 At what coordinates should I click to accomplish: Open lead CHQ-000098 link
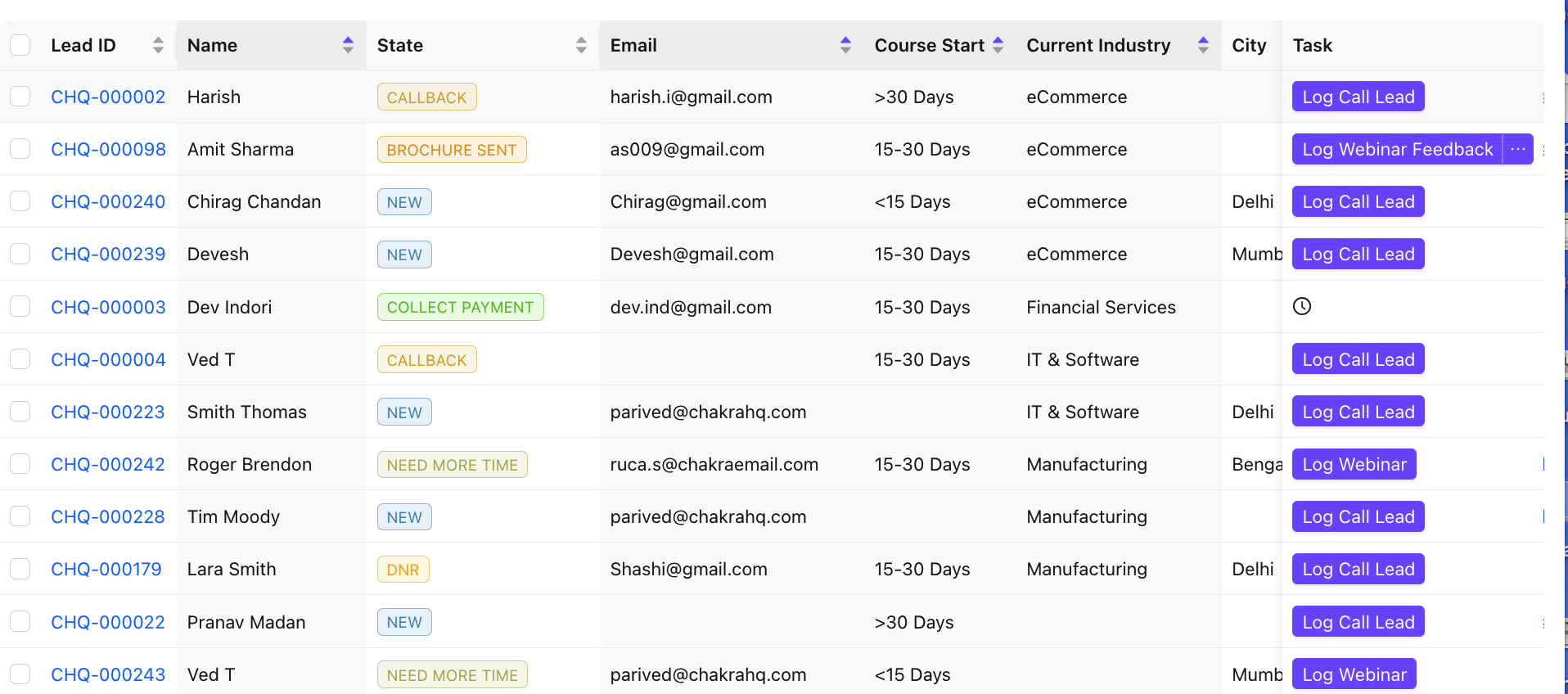[x=108, y=149]
